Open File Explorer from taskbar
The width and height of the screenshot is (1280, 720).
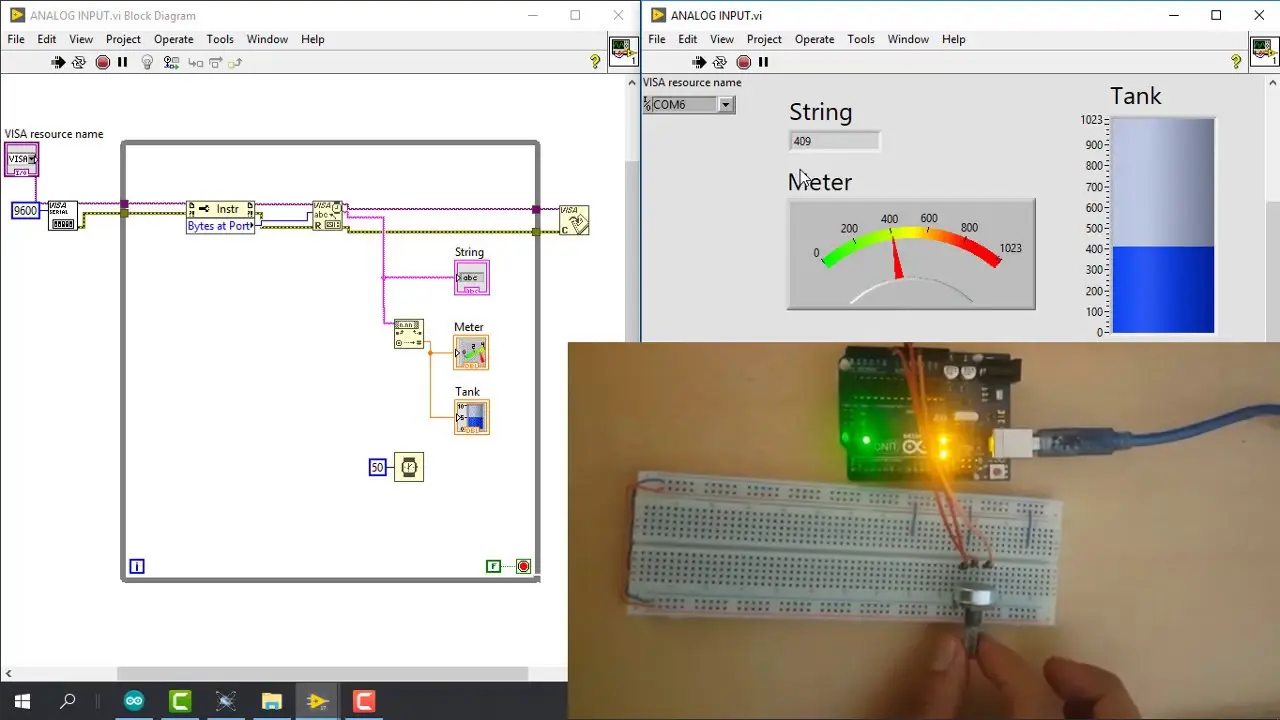coord(272,701)
